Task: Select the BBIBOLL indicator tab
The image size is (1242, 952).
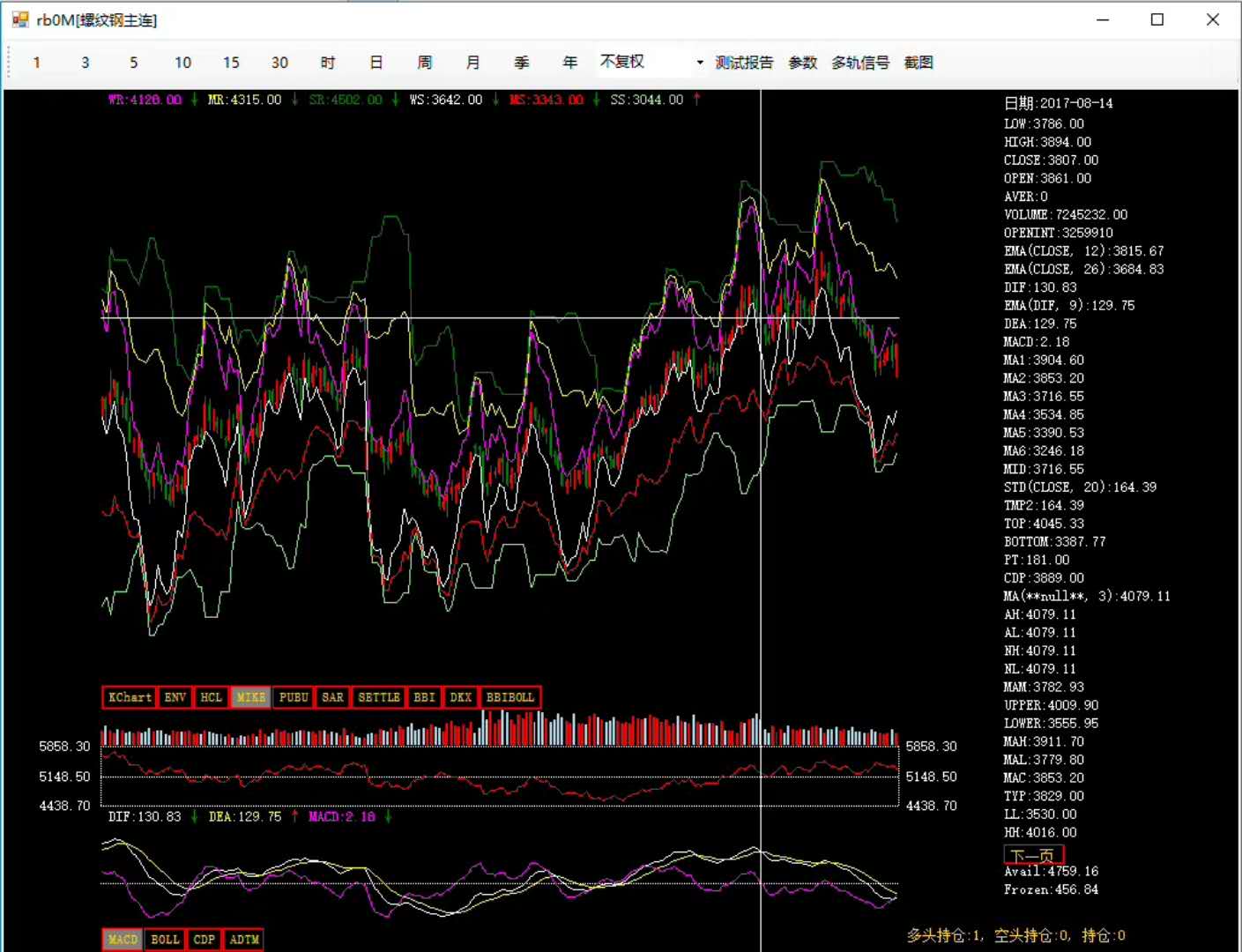Action: click(x=510, y=697)
